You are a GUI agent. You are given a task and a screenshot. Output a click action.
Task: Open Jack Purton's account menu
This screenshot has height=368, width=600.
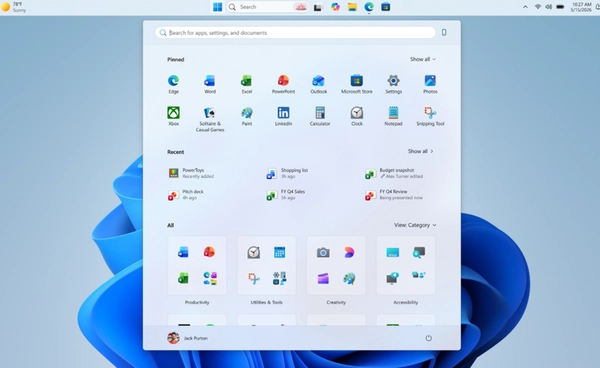[x=188, y=338]
